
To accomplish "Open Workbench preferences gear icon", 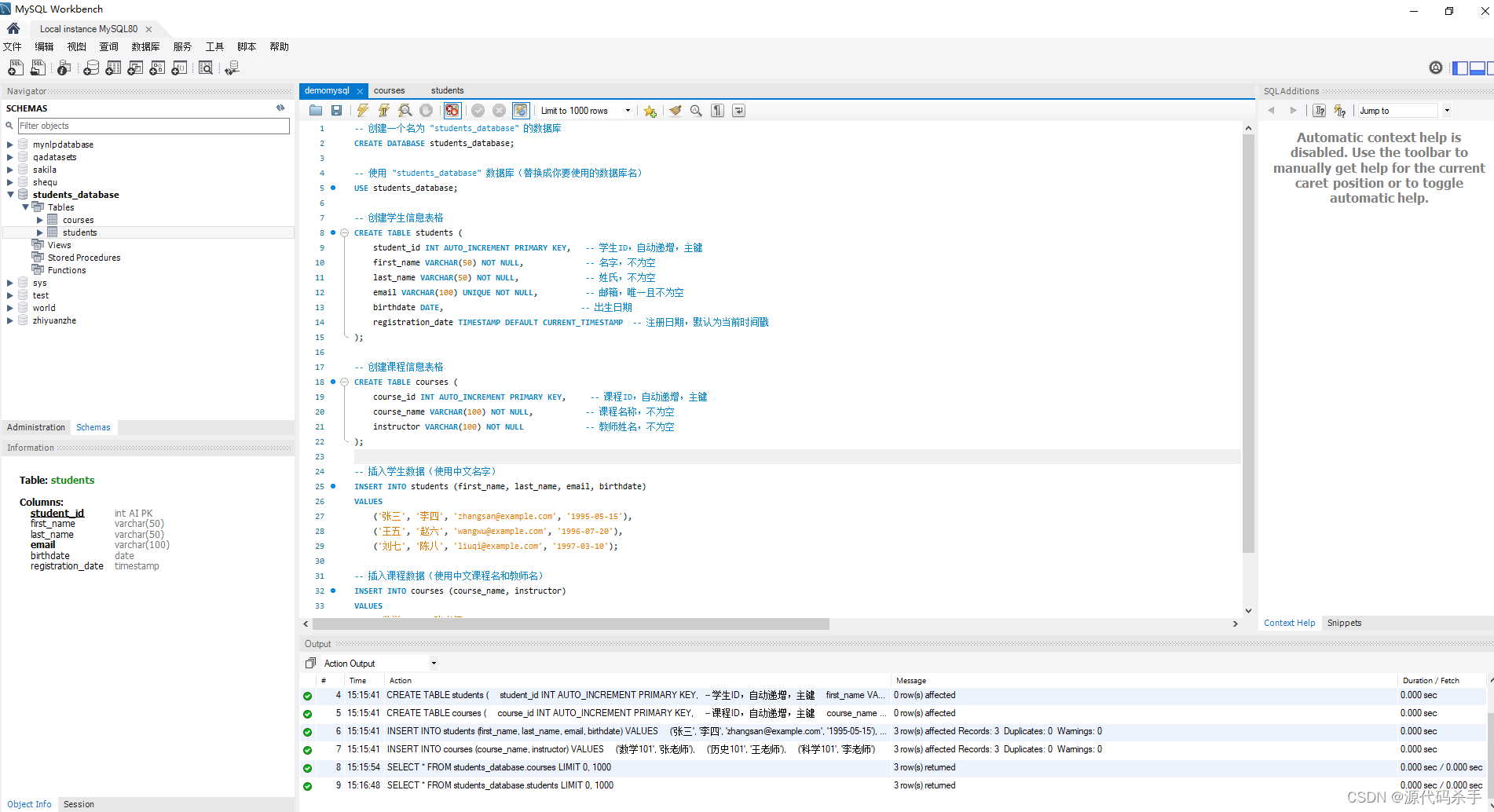I will coord(1436,68).
